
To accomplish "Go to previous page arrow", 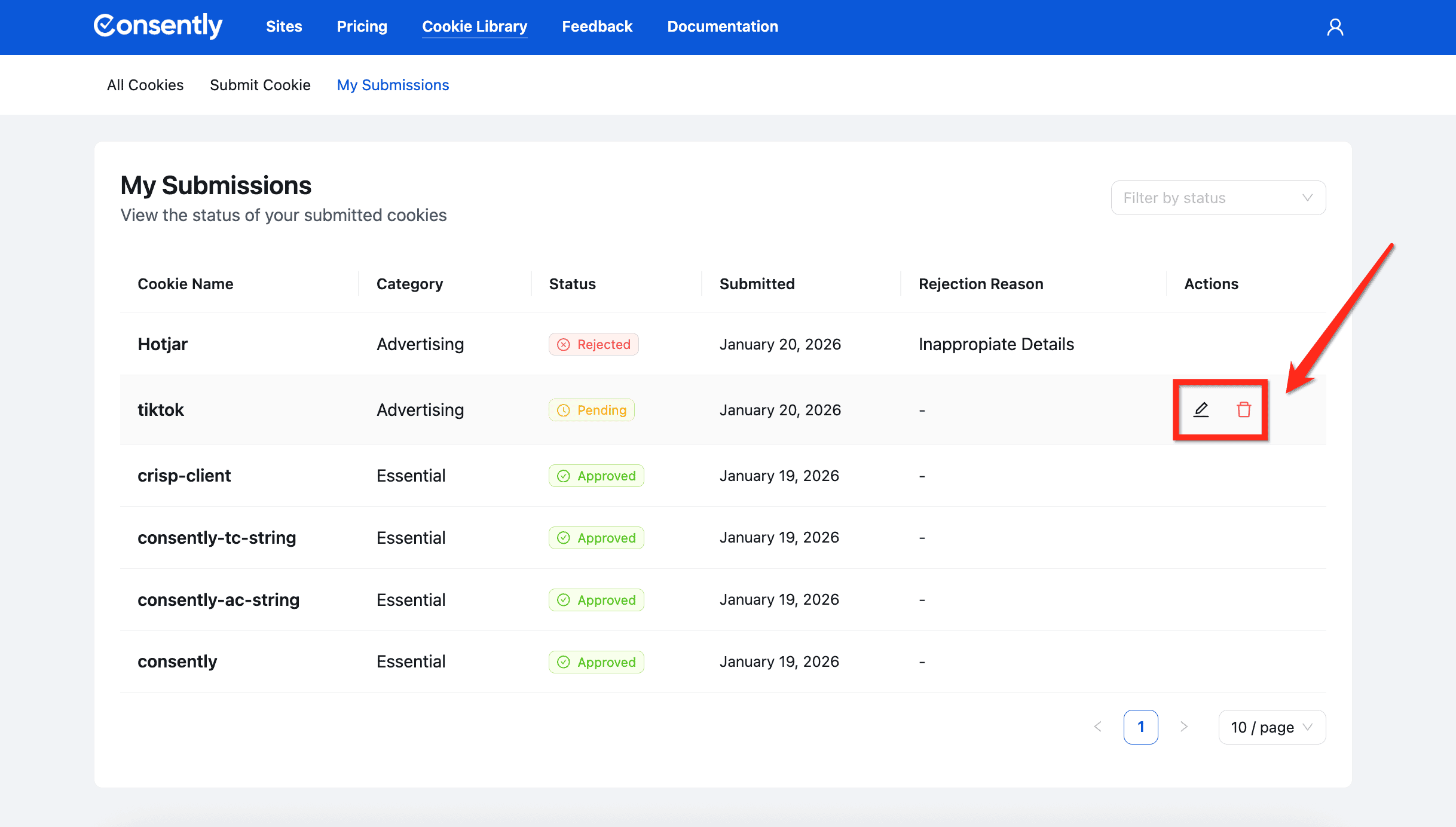I will pos(1098,727).
